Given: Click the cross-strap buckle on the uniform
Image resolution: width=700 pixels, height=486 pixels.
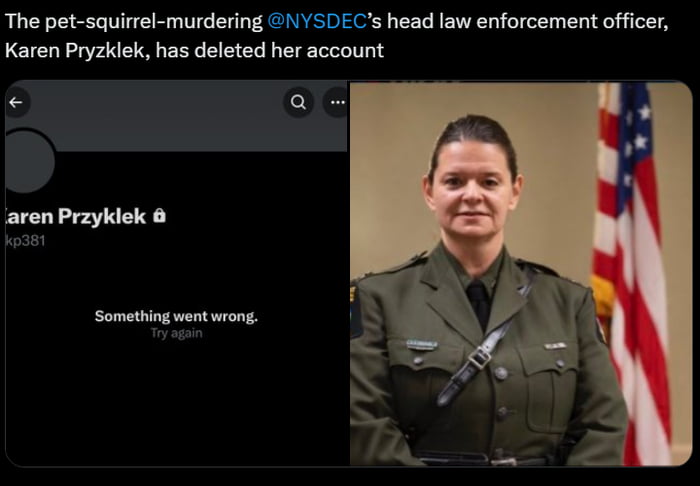Looking at the screenshot, I should (479, 357).
